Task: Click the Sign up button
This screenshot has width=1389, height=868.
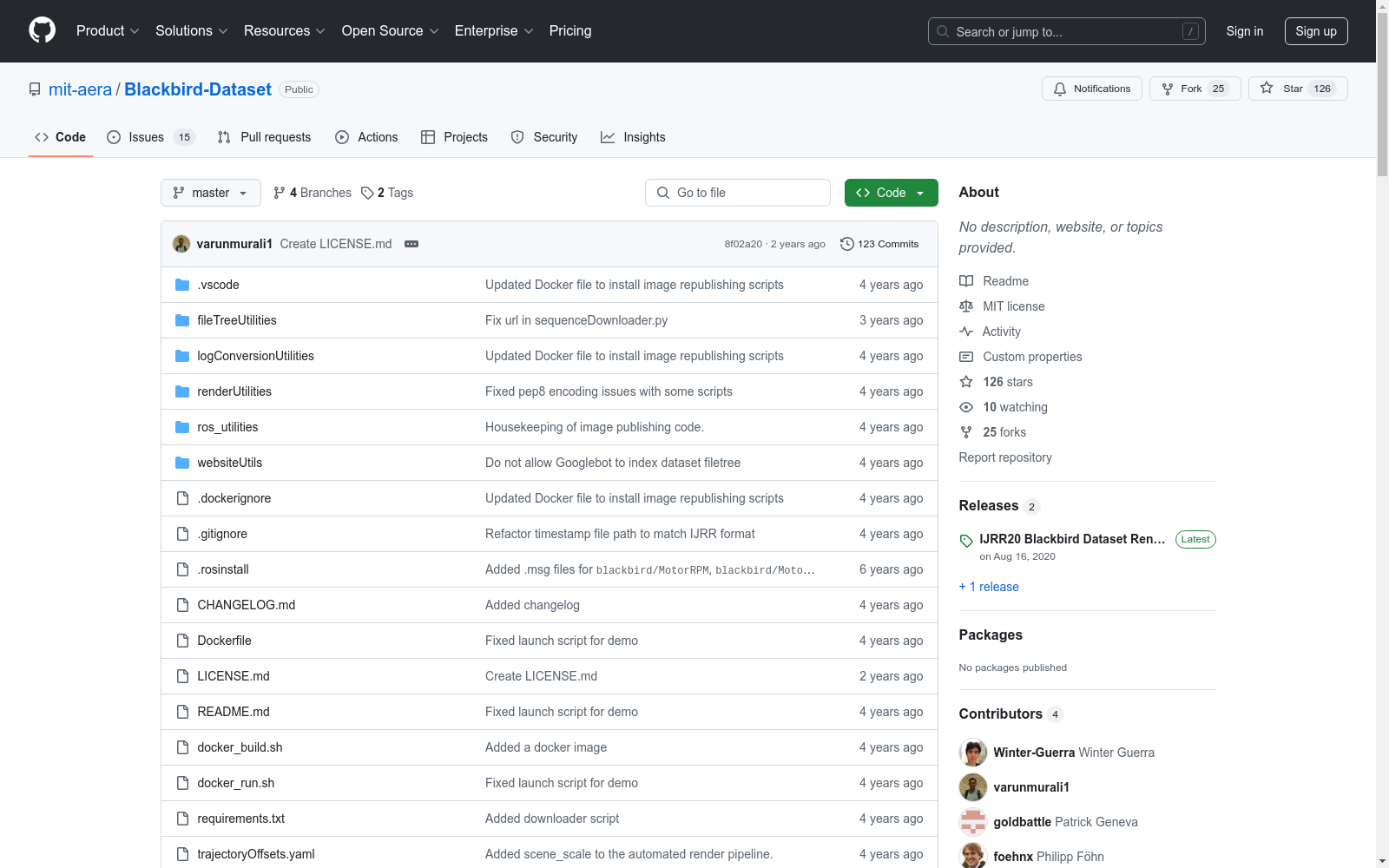Action: (1316, 31)
